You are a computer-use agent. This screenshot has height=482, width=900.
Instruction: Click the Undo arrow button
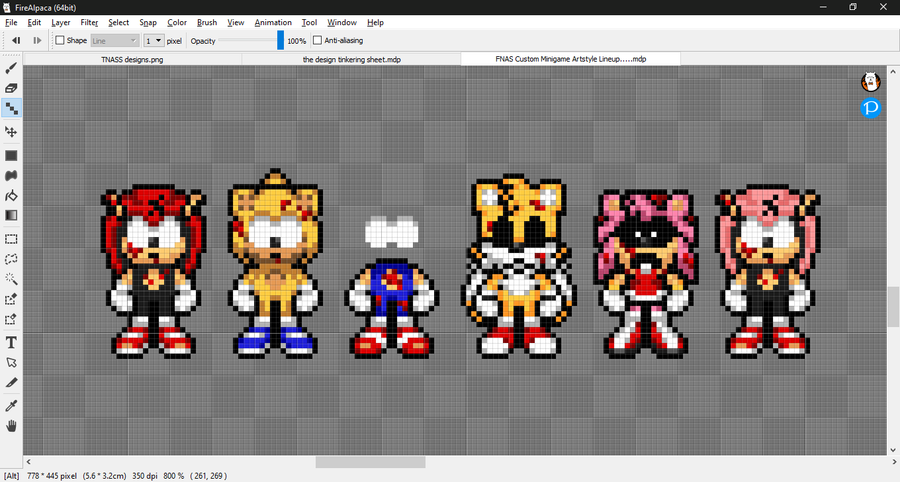pyautogui.click(x=16, y=40)
